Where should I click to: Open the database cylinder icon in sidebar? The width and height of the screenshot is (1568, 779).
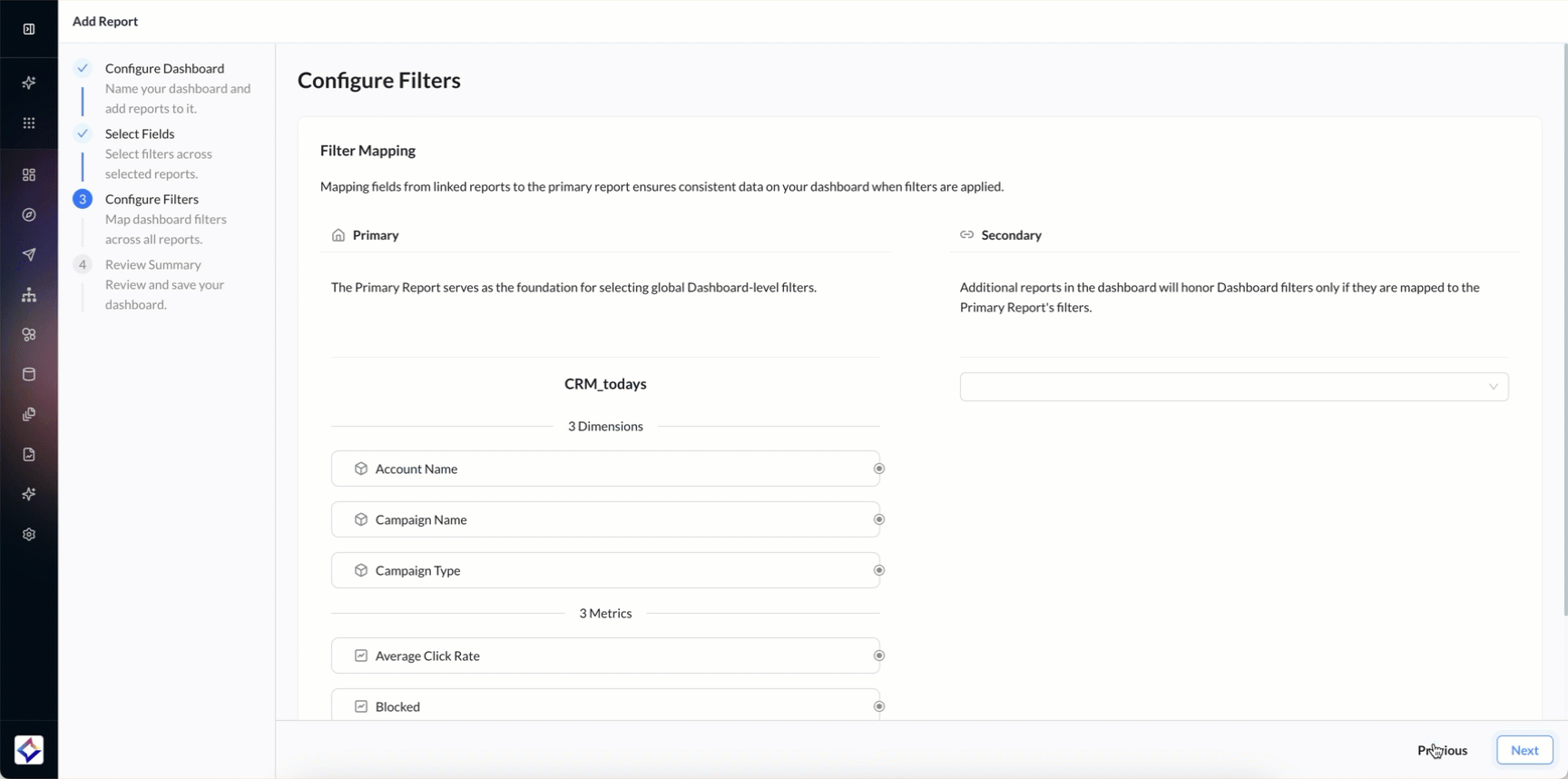[29, 374]
